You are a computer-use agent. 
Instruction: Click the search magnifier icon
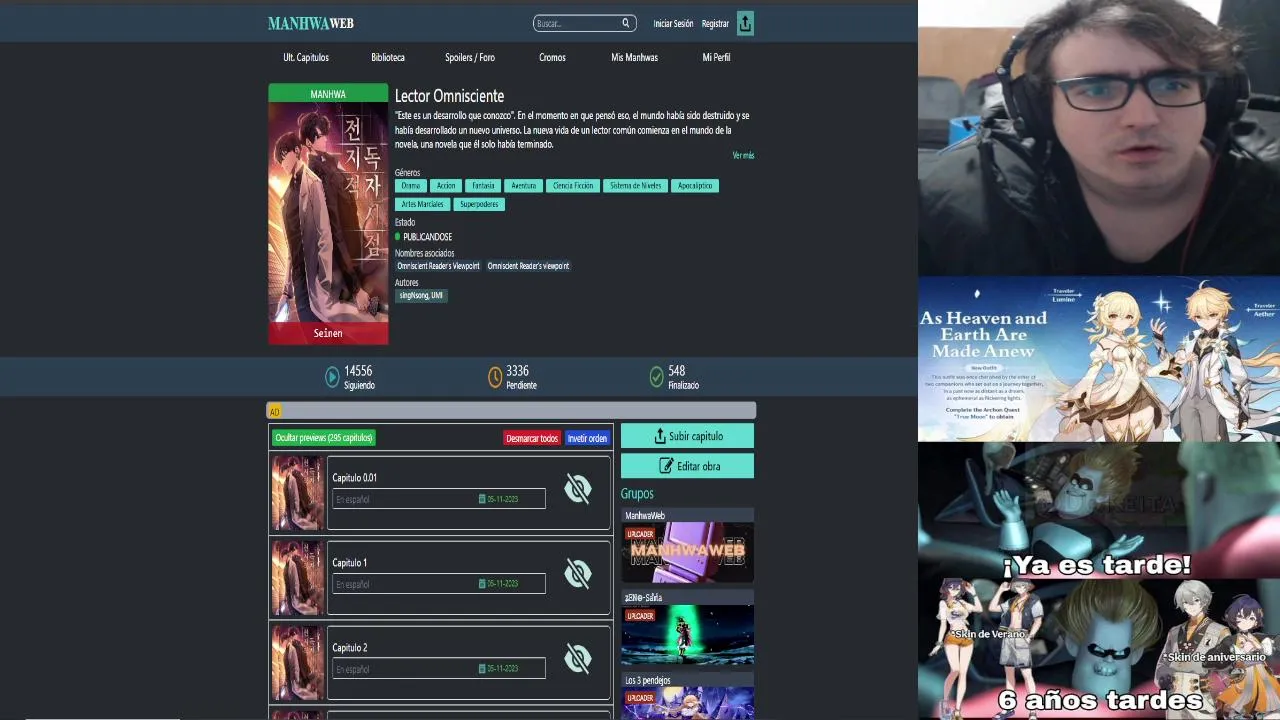pyautogui.click(x=626, y=23)
